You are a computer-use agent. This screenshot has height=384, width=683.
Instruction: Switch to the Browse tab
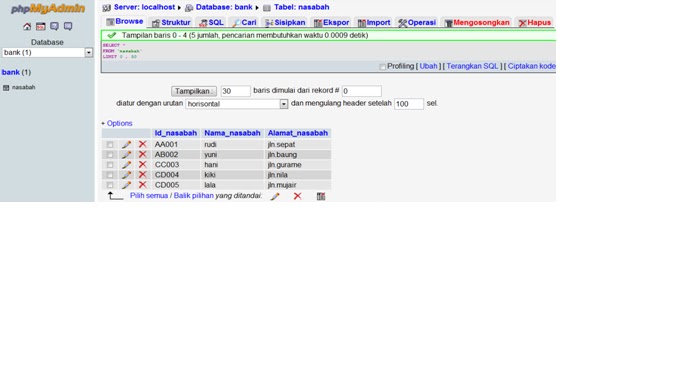click(125, 22)
